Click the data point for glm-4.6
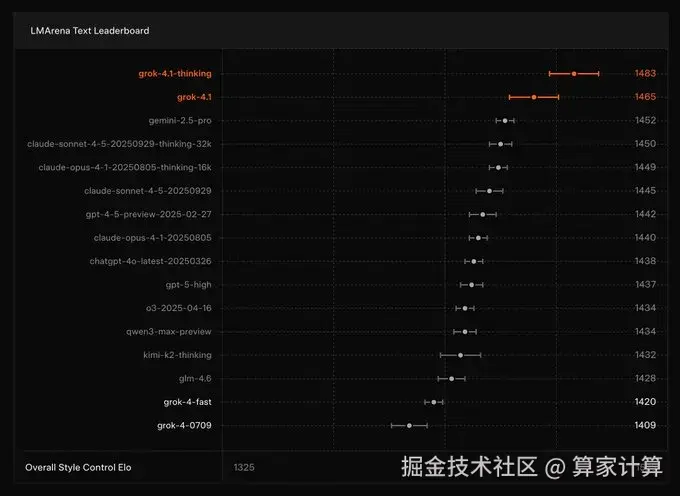 pos(451,379)
